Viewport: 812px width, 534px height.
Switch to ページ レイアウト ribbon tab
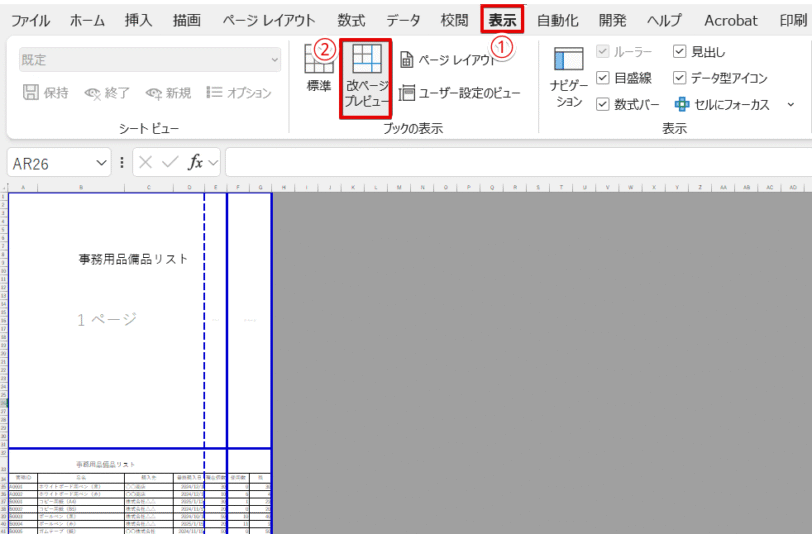(x=269, y=21)
